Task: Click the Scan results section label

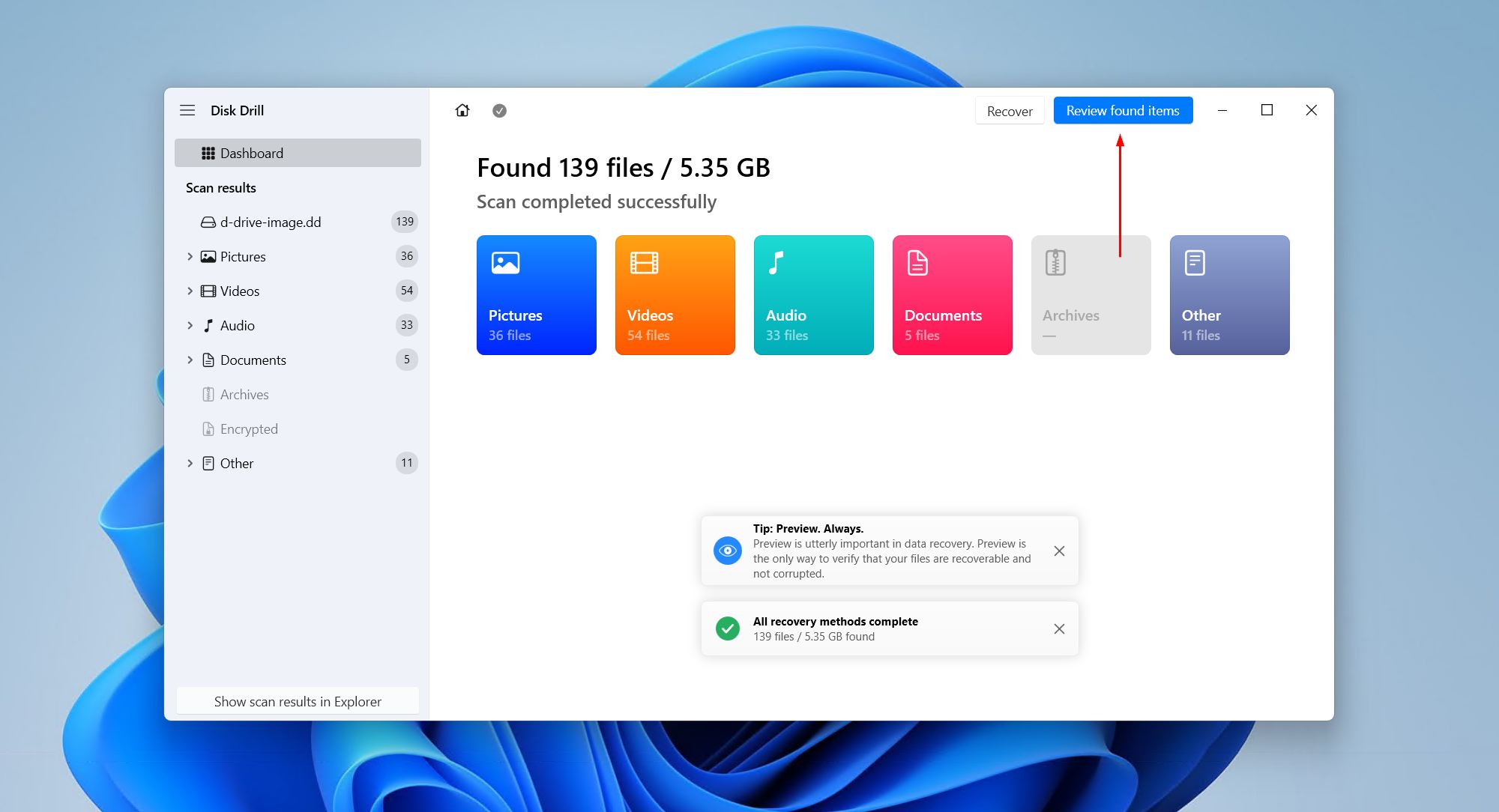Action: pos(221,188)
